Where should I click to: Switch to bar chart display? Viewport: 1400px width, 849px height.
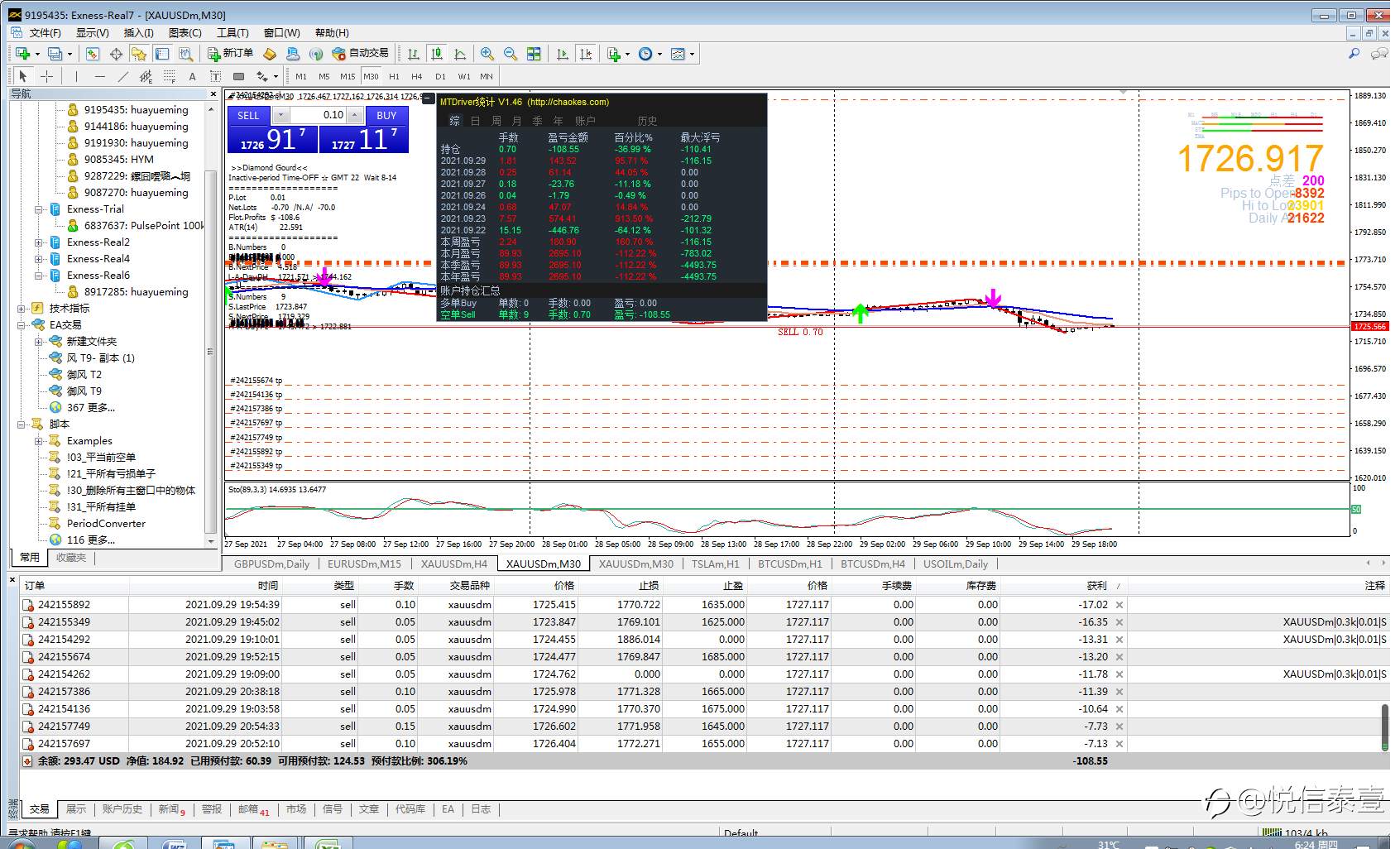pyautogui.click(x=414, y=54)
